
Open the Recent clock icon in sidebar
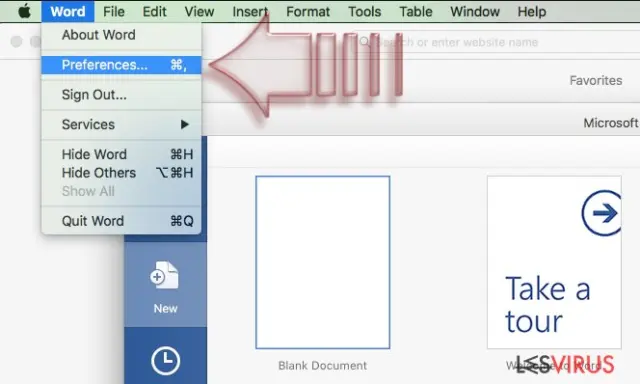pyautogui.click(x=165, y=361)
